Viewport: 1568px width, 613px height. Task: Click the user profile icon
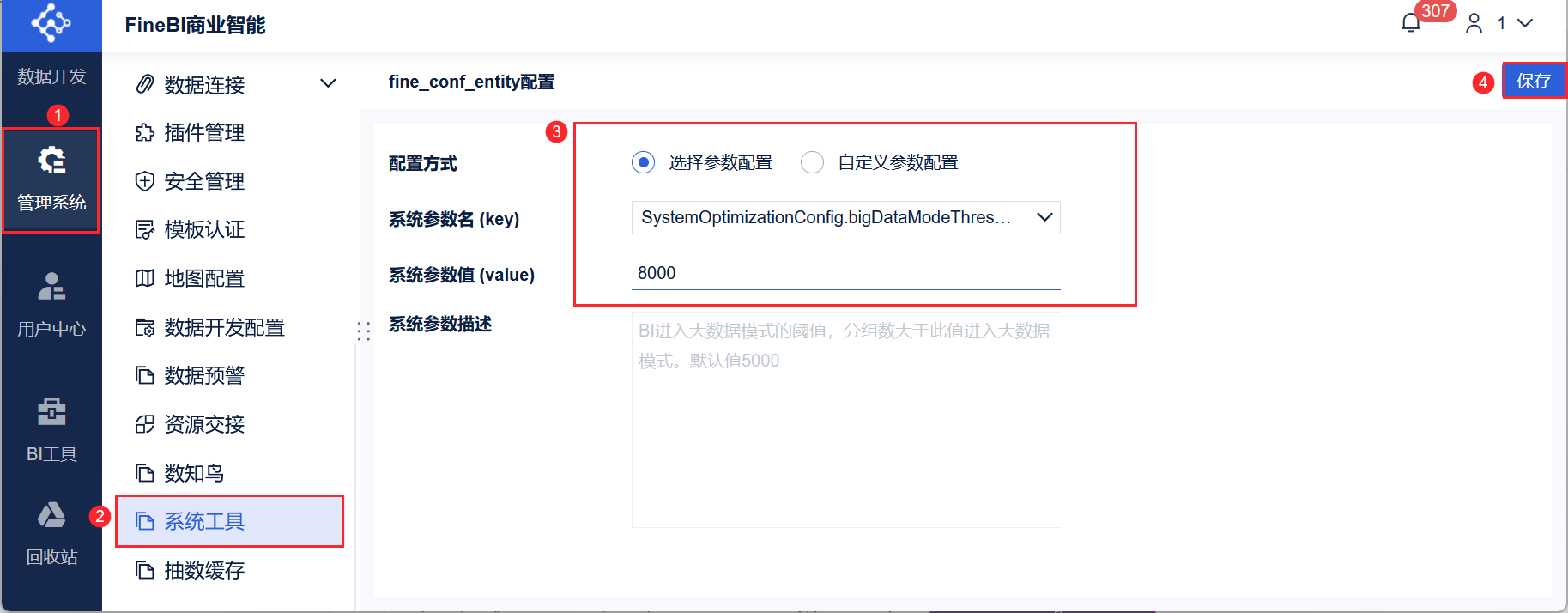(x=1474, y=23)
